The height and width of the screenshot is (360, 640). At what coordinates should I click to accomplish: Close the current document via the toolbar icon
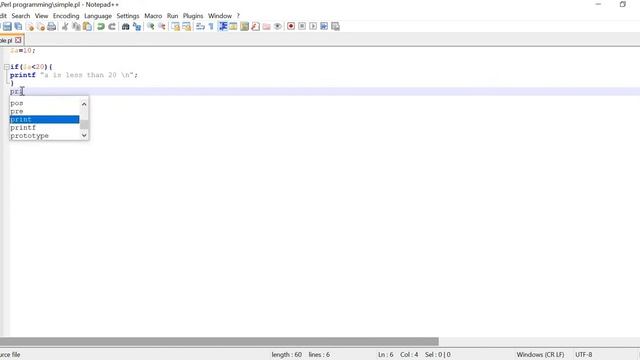coord(30,27)
